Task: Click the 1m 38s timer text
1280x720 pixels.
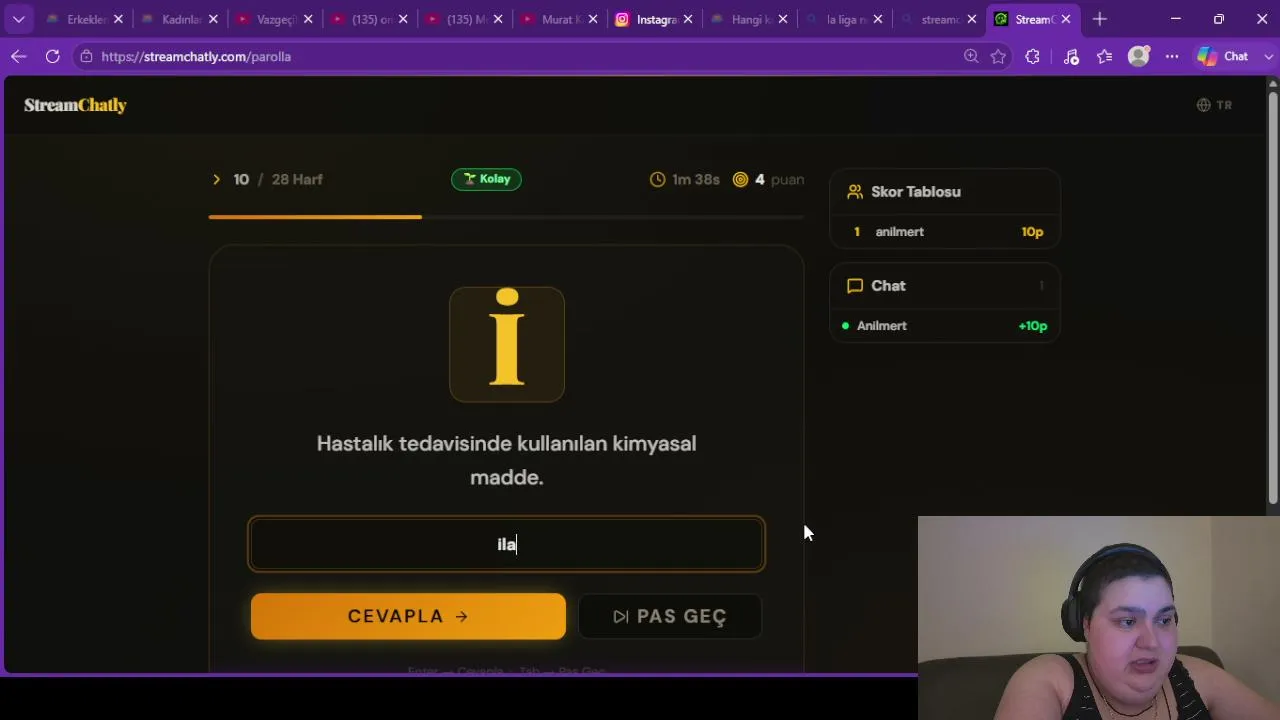Action: point(696,180)
